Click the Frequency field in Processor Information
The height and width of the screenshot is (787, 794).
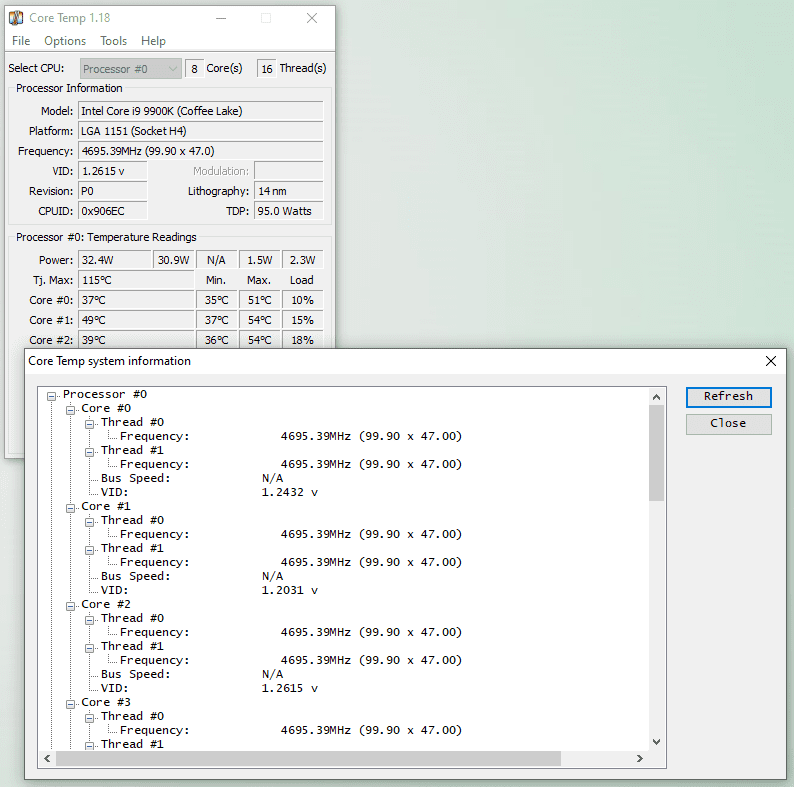click(201, 151)
